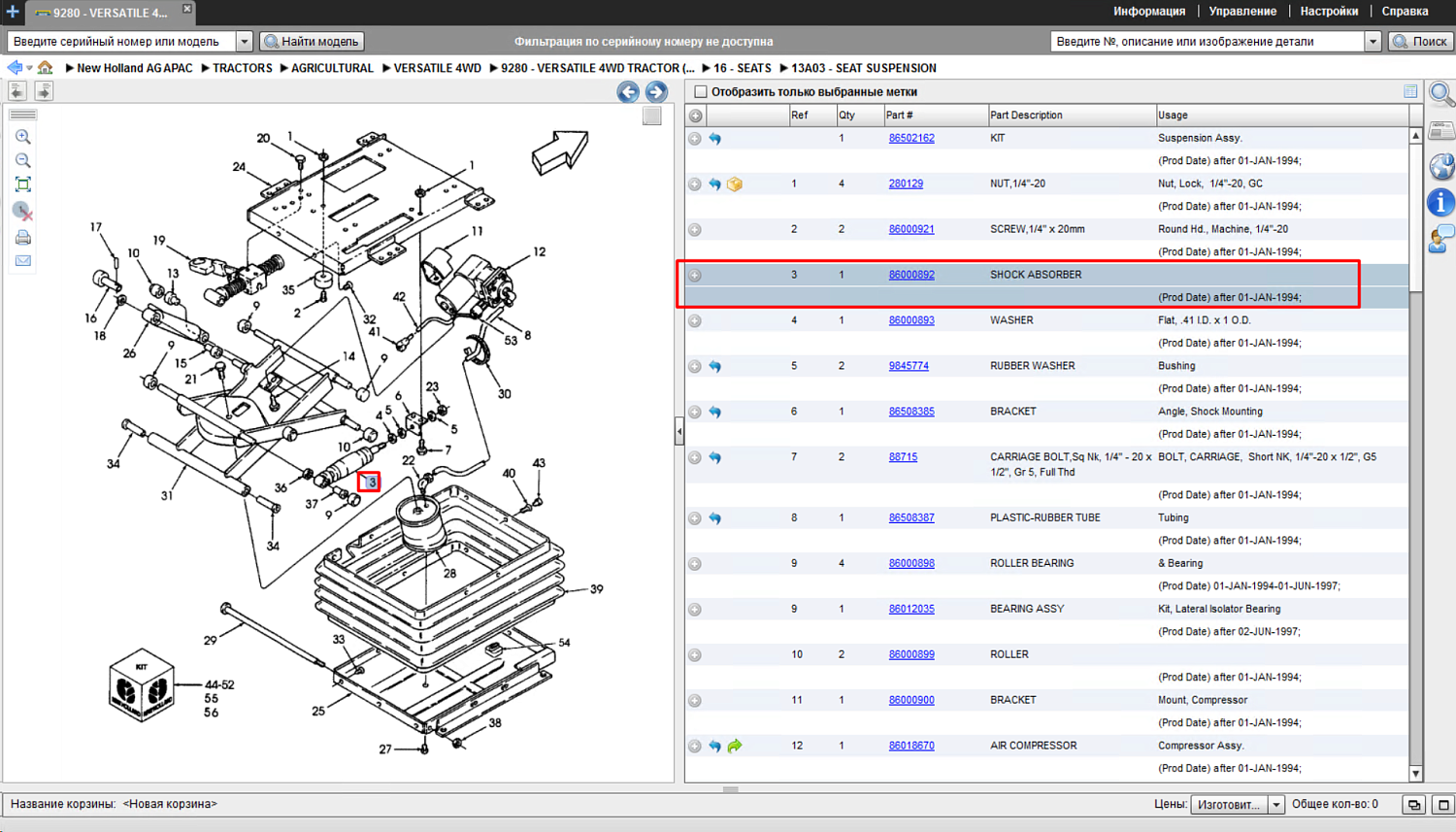Click the green arrow on AIR COMPRESSOR row

coord(735,747)
